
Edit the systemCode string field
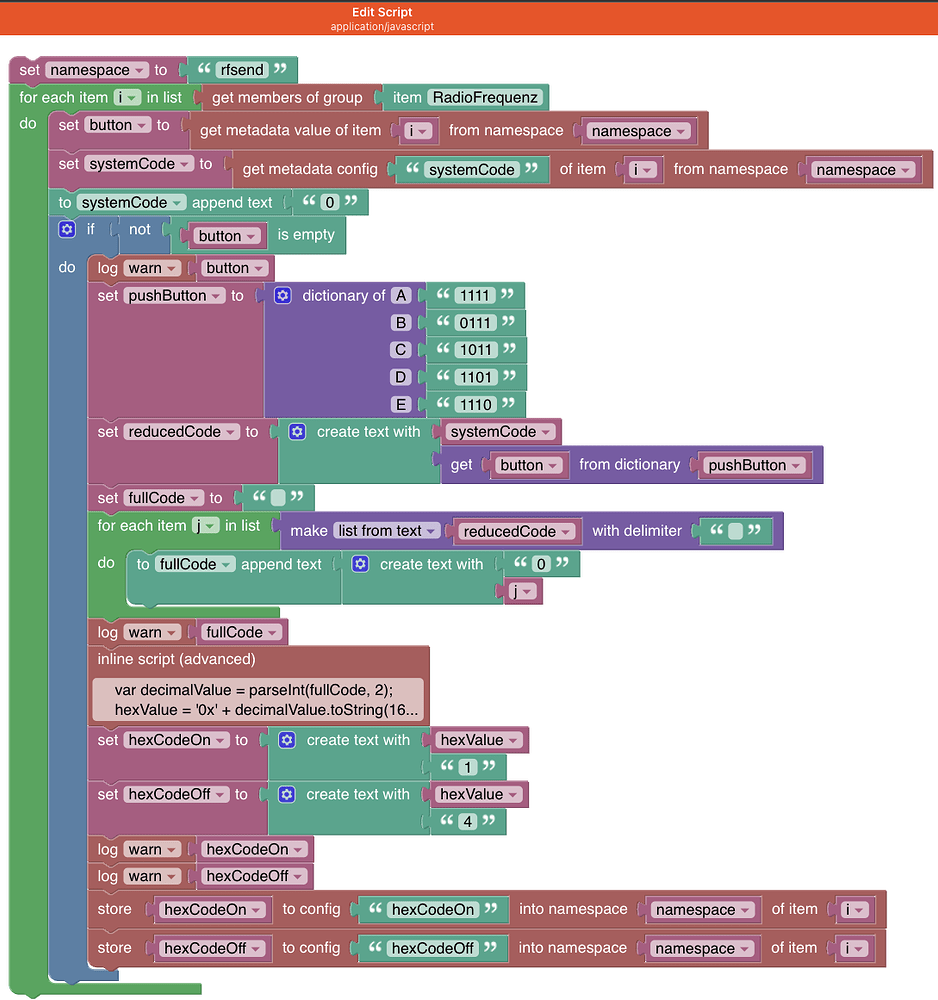coord(472,169)
